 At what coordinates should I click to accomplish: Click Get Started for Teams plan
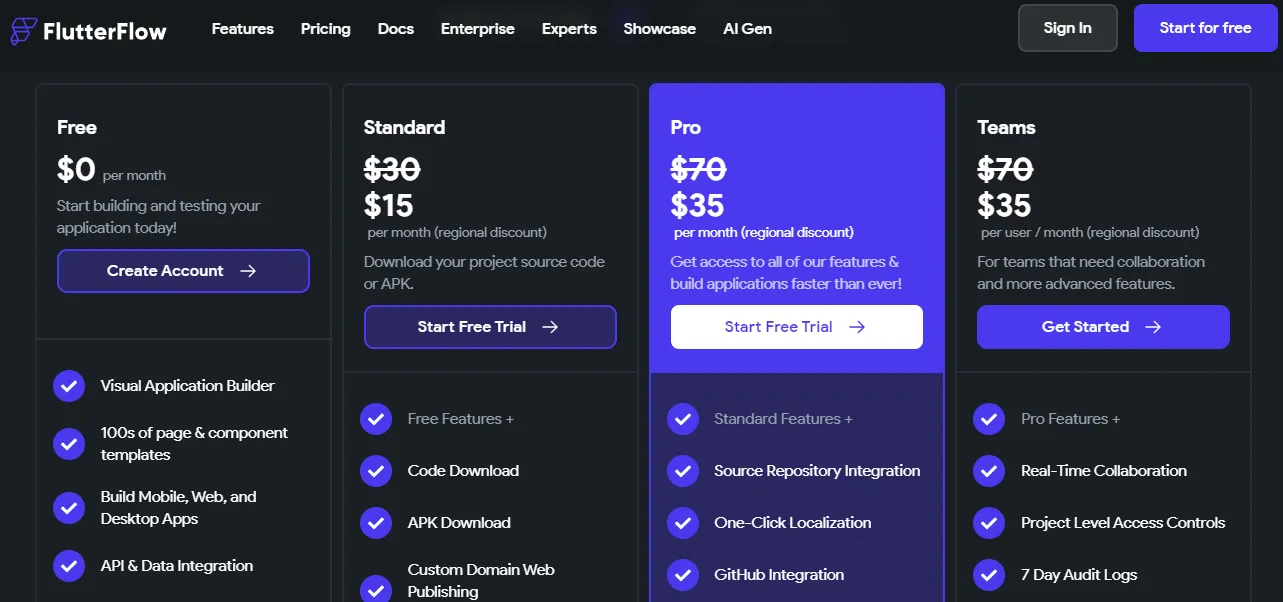pos(1102,327)
